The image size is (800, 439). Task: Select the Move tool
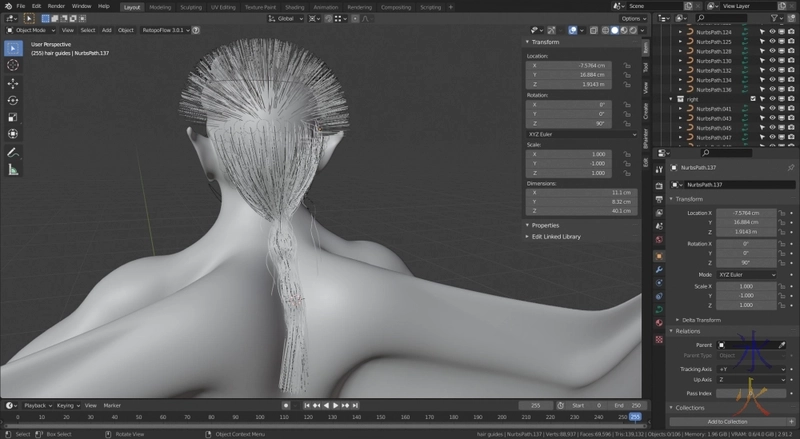13,83
